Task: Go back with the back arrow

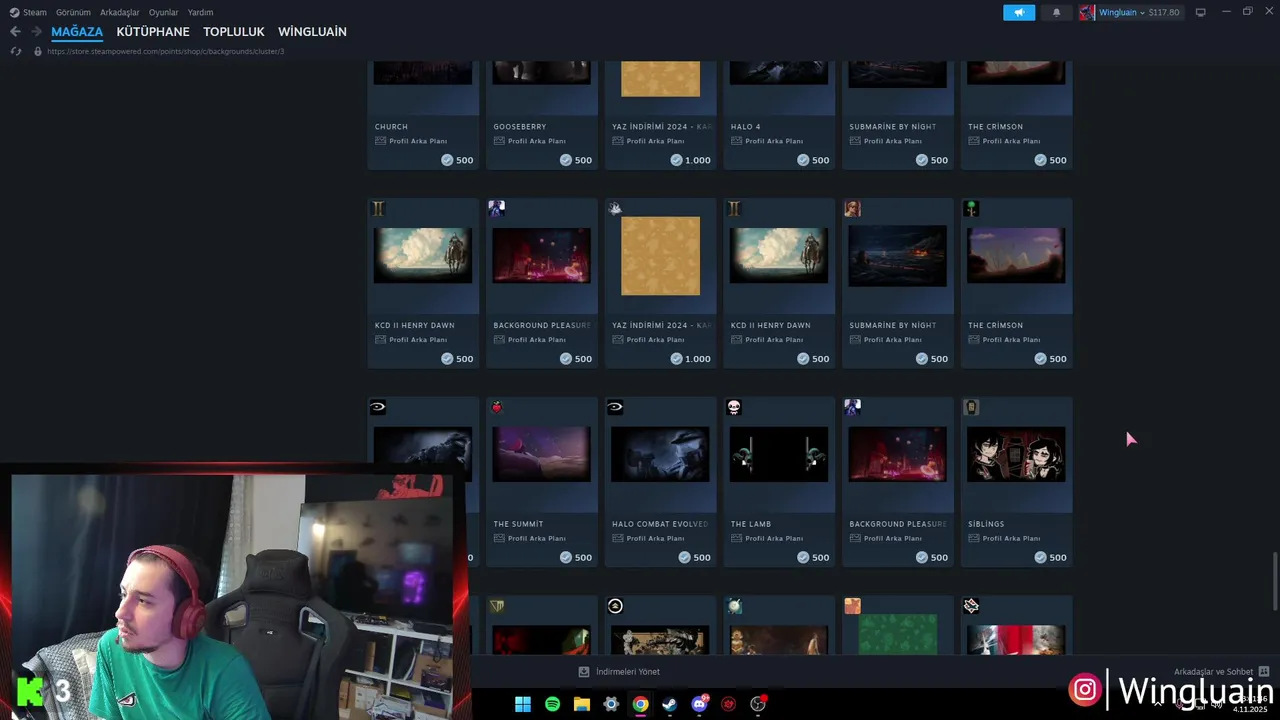Action: click(x=15, y=32)
